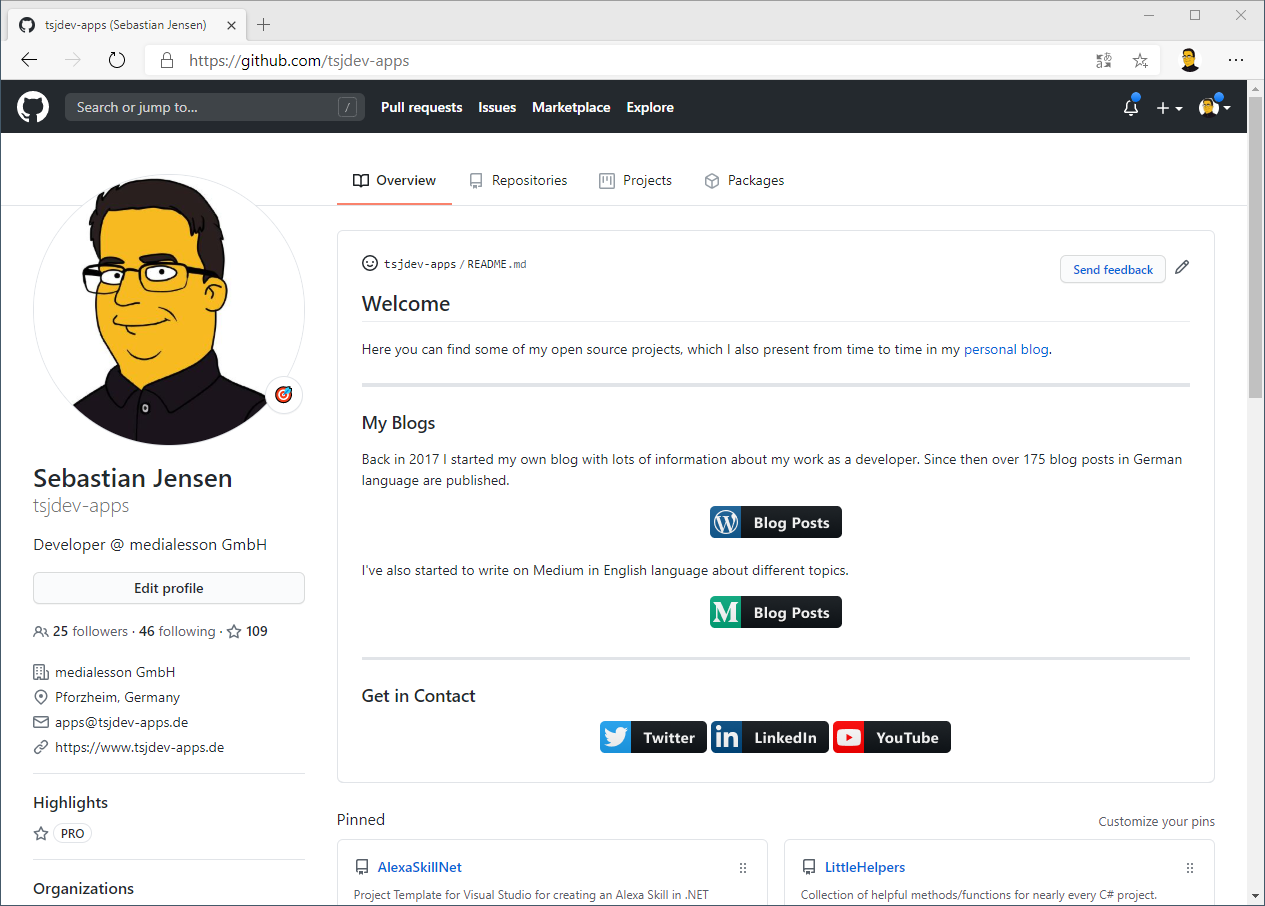
Task: Switch to the Repositories tab
Action: point(518,181)
